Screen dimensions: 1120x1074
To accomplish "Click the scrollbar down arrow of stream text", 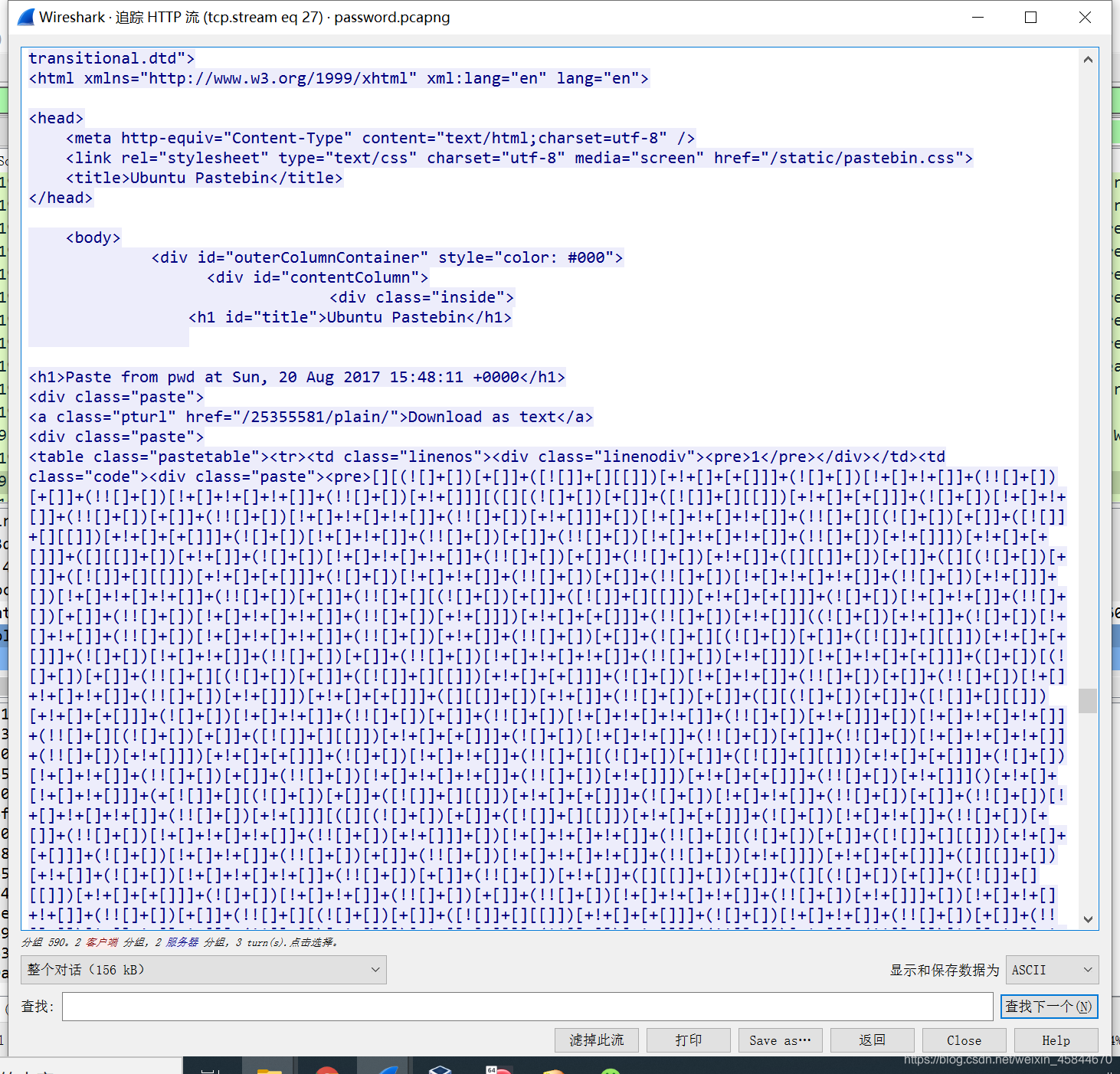I will tap(1088, 919).
